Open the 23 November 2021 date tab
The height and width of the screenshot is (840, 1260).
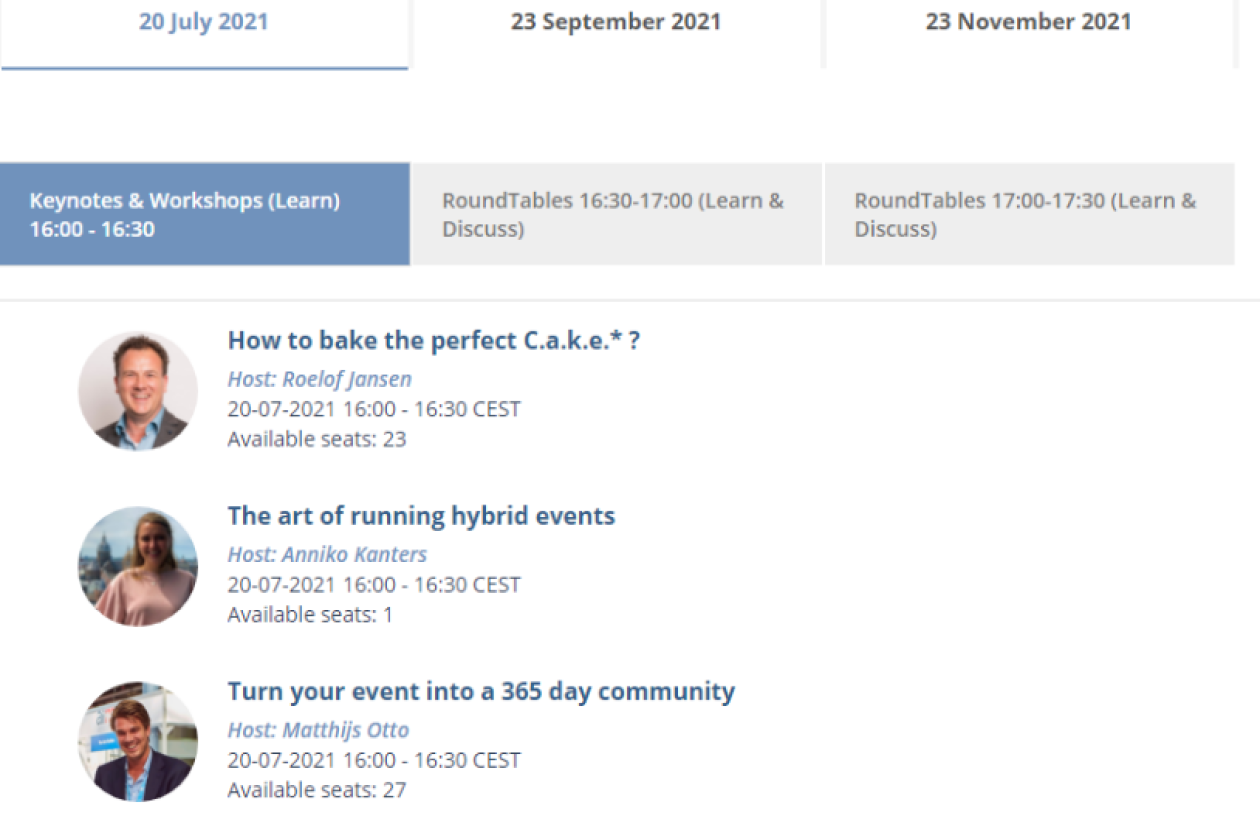(x=1028, y=23)
